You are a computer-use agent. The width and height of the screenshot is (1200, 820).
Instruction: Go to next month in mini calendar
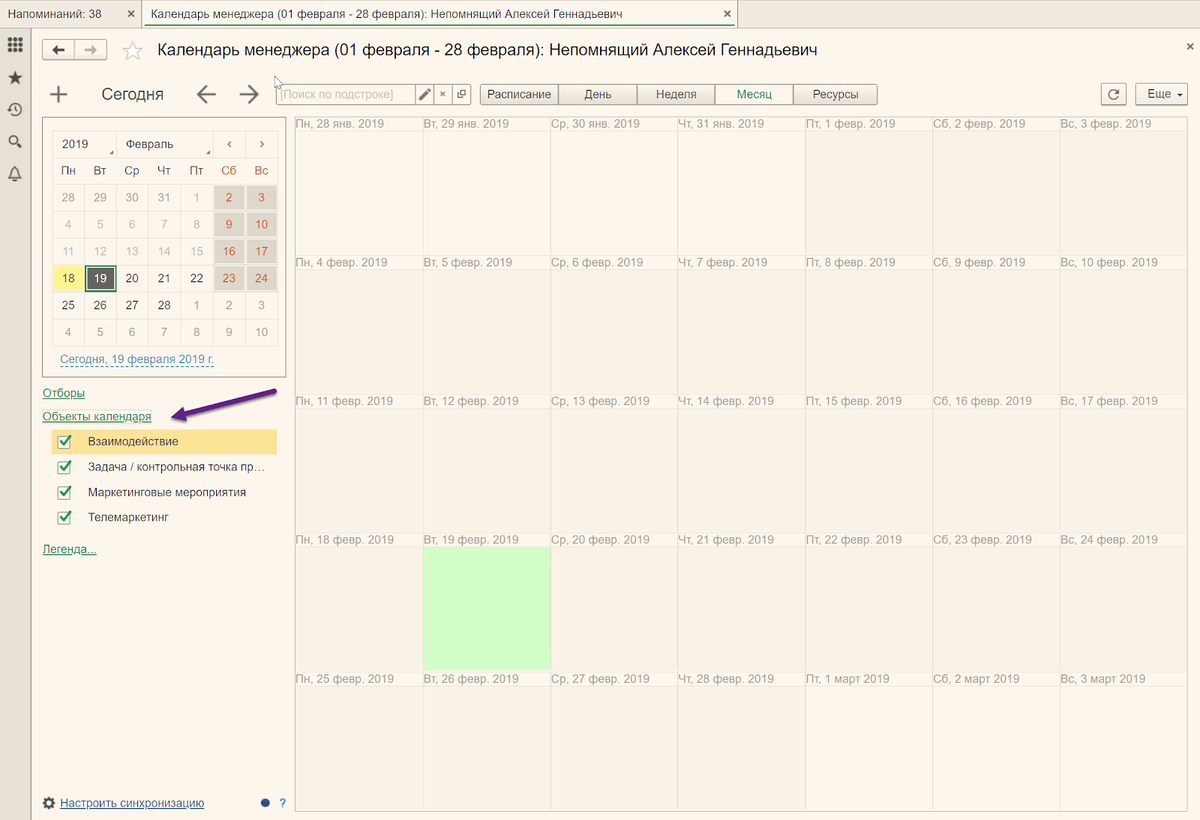[262, 144]
